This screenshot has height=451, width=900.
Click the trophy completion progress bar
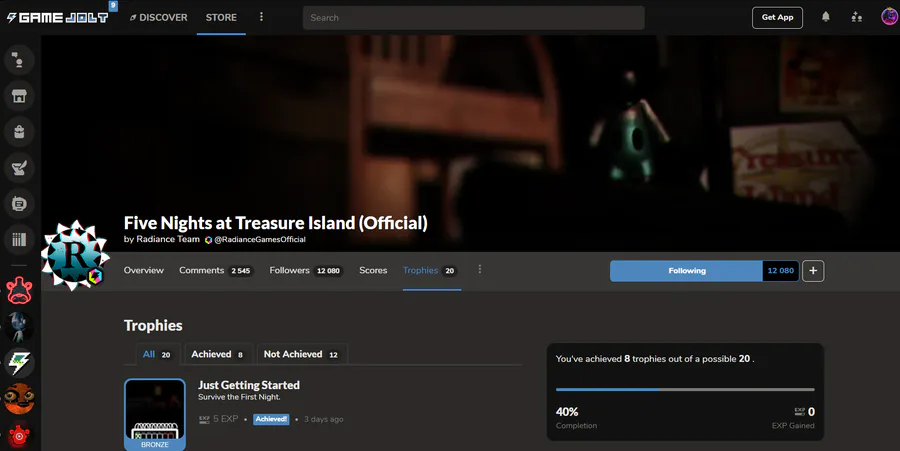click(685, 390)
